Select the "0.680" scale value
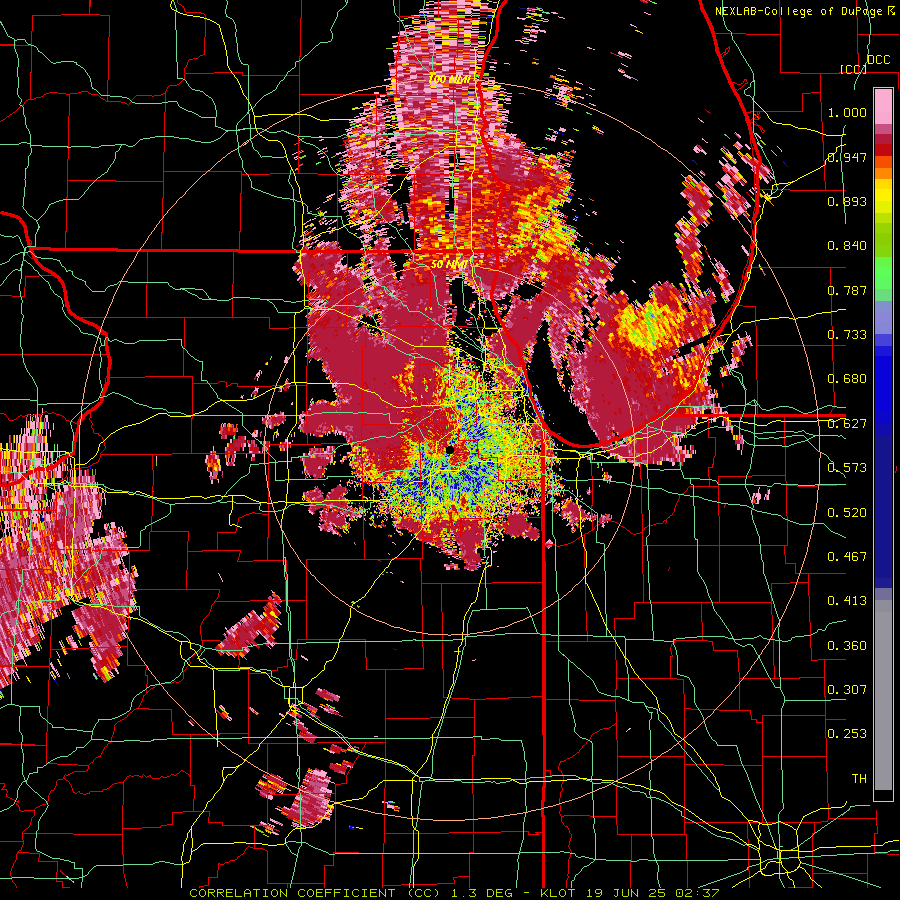The width and height of the screenshot is (900, 900). tap(847, 379)
